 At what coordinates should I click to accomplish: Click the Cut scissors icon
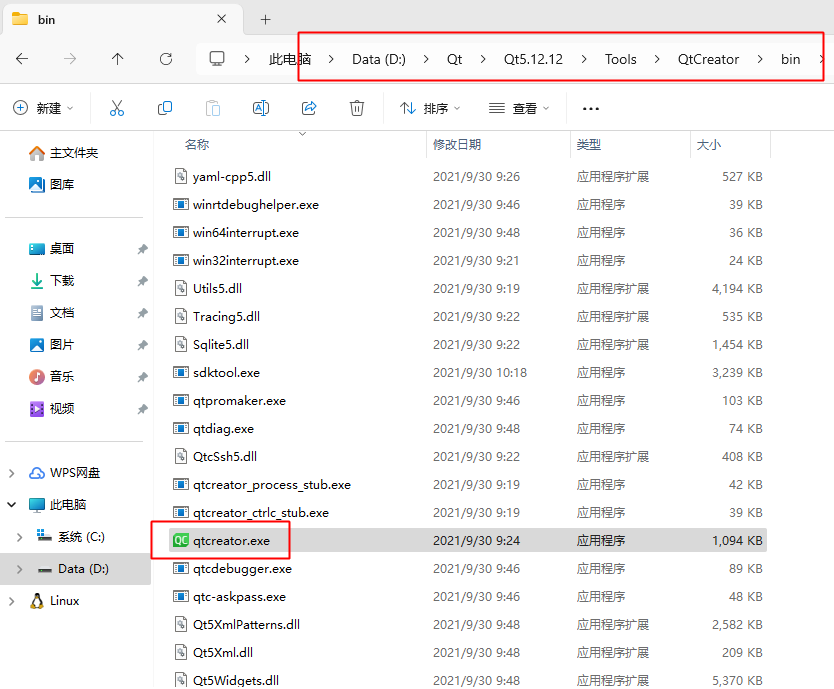(116, 108)
